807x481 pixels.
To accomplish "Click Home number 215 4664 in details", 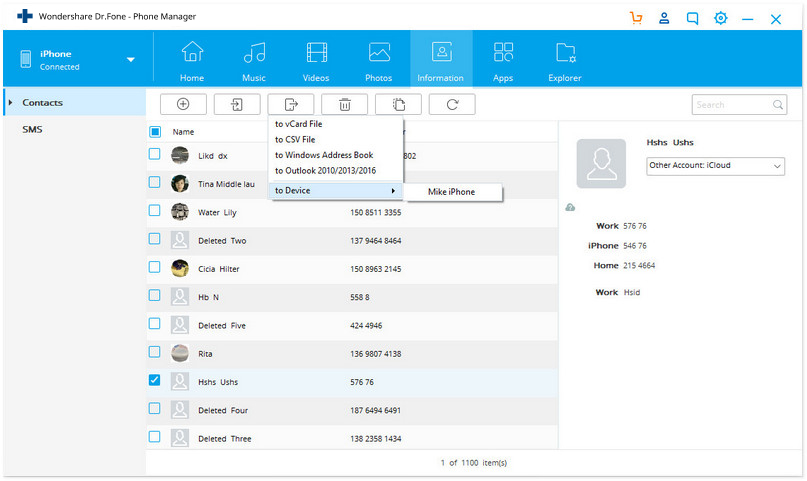I will (639, 265).
